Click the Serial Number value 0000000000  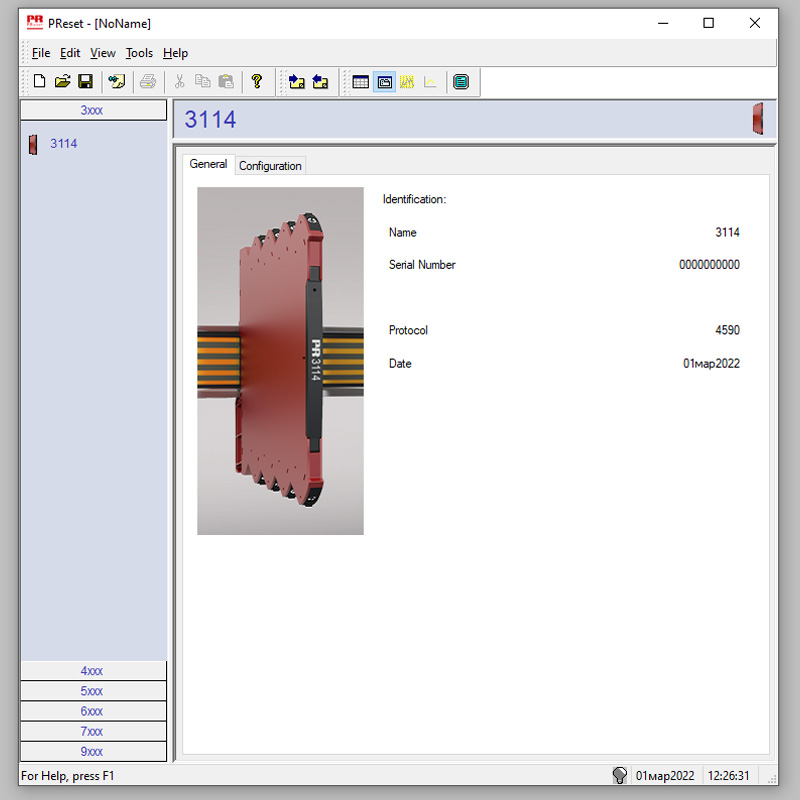[709, 265]
